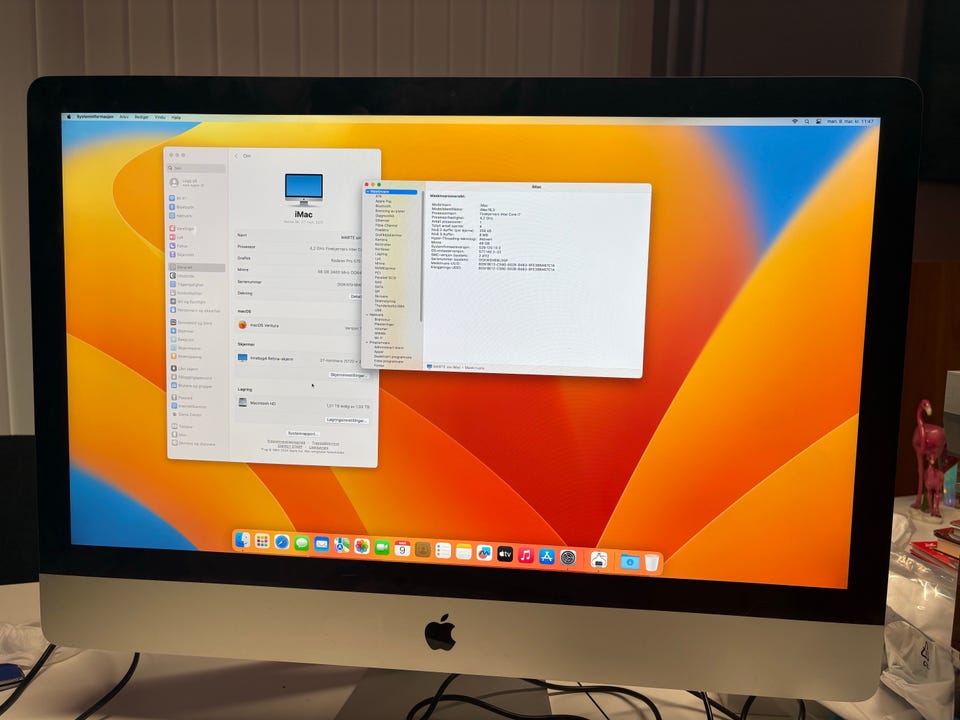The height and width of the screenshot is (720, 960).
Task: Launch FaceTime from the Dock
Action: pos(382,547)
